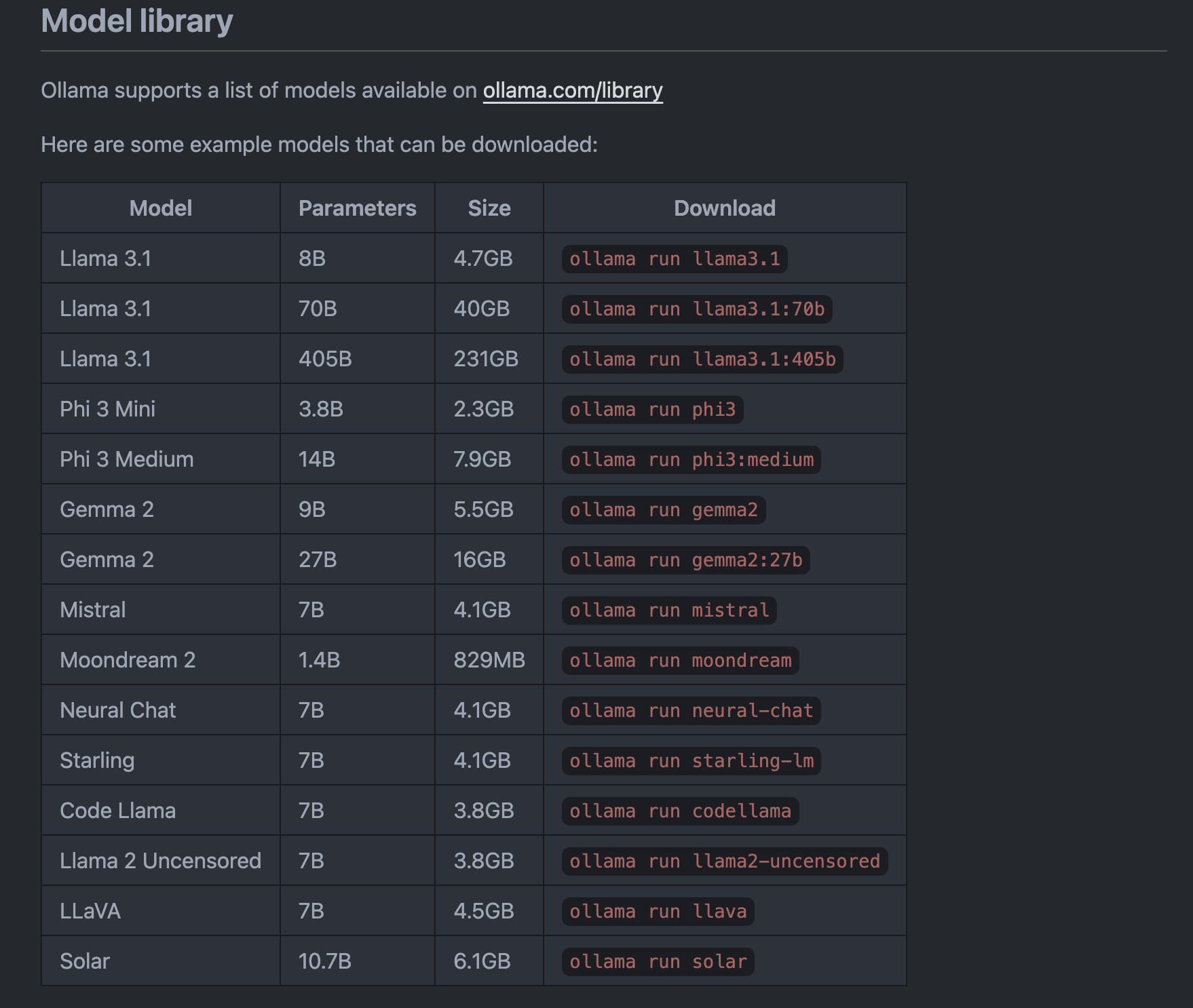Select the 'ollama run neural-chat' command
Image resolution: width=1193 pixels, height=1008 pixels.
[x=692, y=711]
